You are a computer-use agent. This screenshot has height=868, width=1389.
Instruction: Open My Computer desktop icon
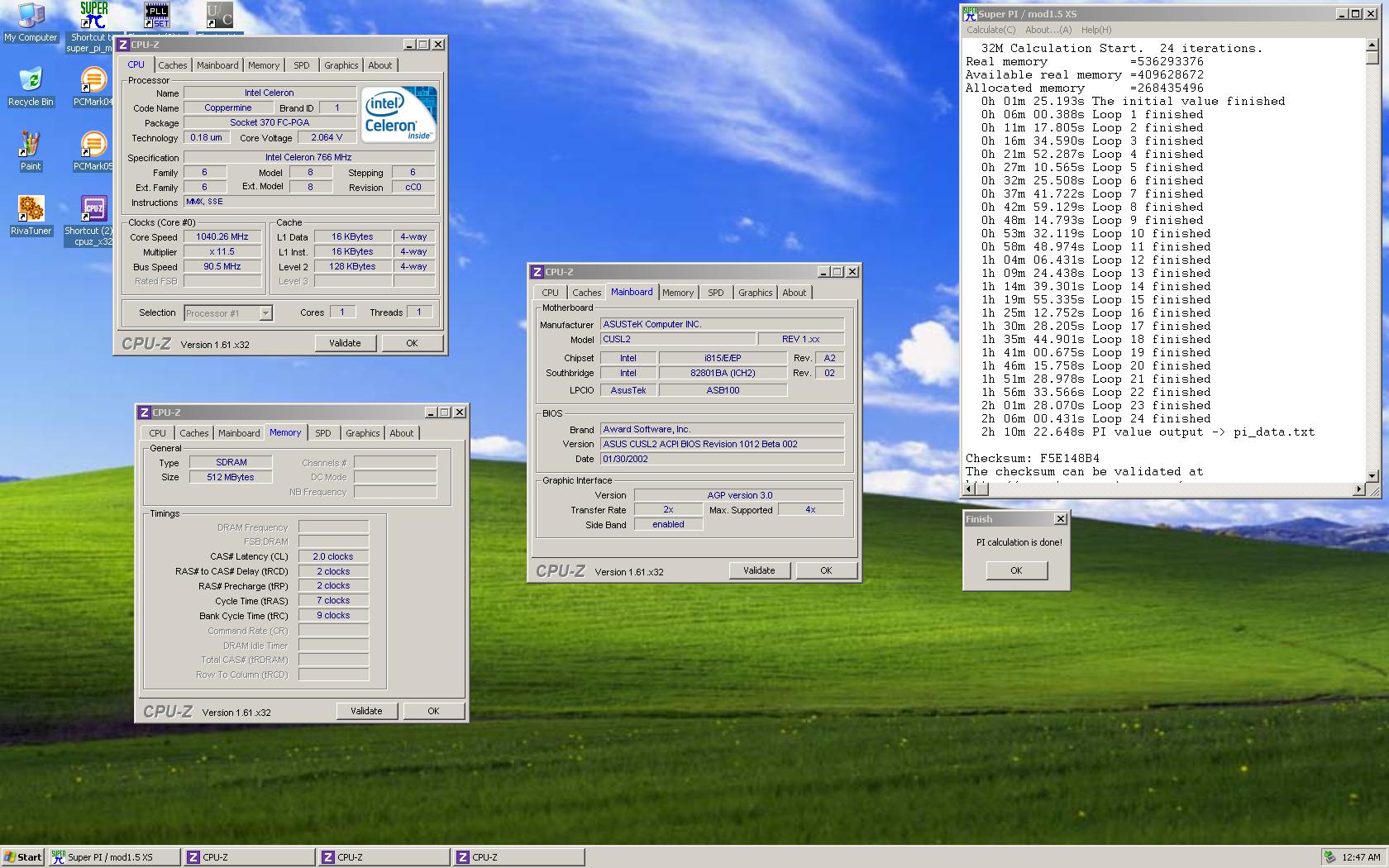point(31,23)
